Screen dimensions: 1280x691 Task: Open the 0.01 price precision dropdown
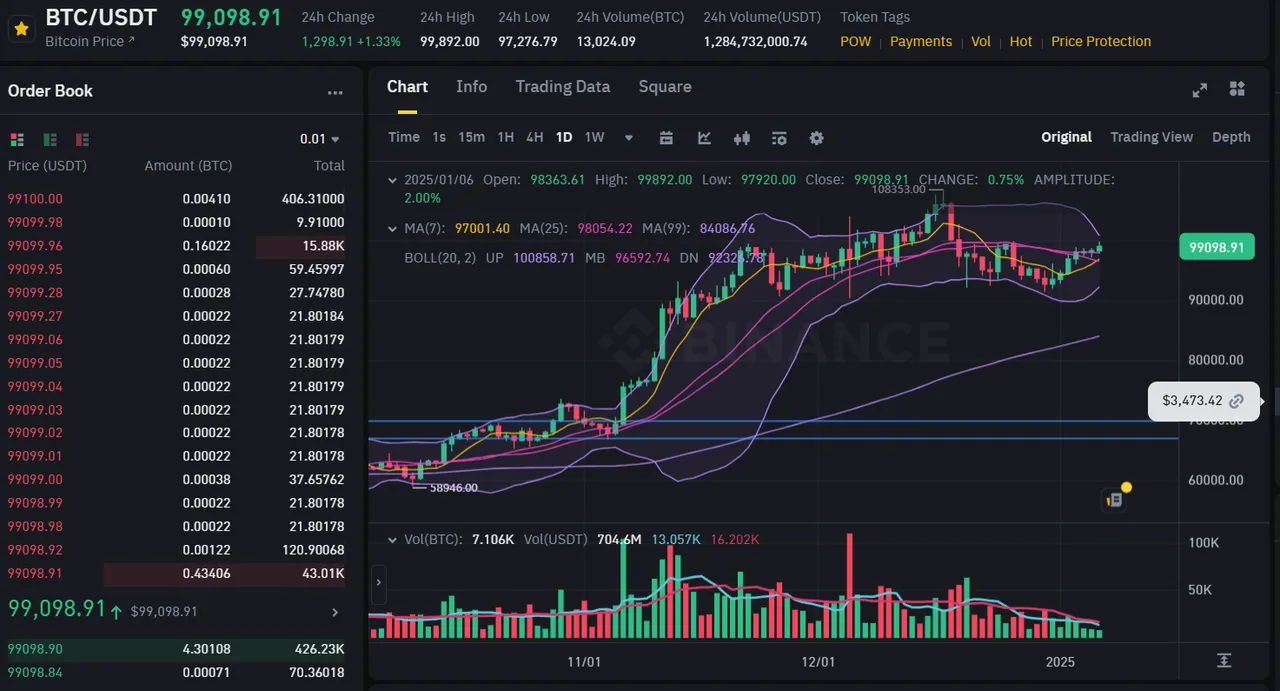(320, 139)
